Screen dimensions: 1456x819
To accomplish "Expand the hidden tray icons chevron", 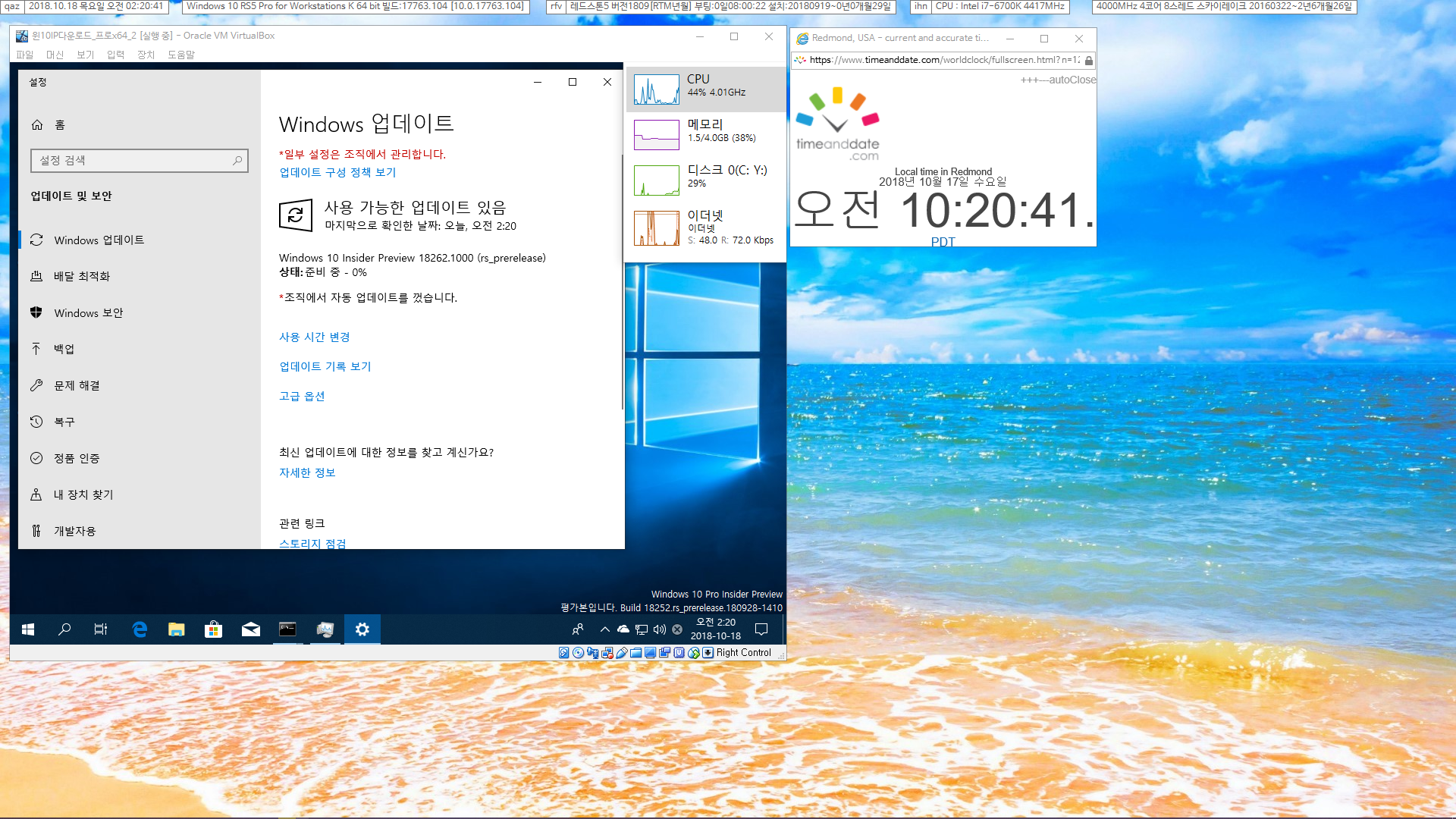I will tap(604, 629).
